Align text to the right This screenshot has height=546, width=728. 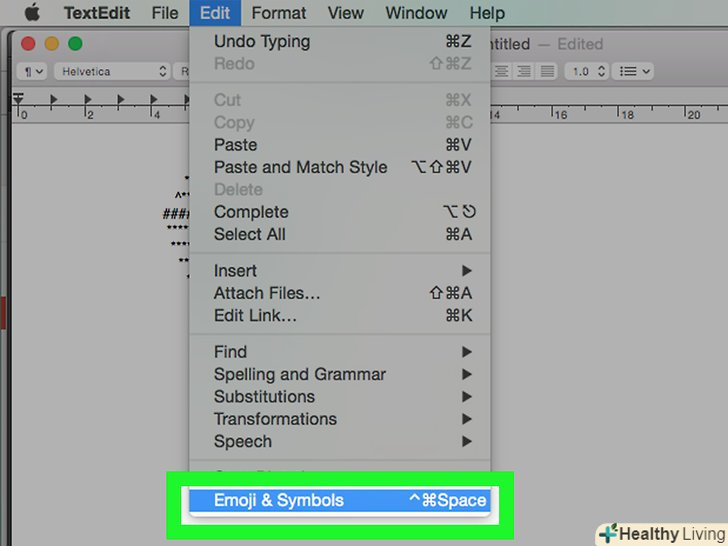[524, 72]
